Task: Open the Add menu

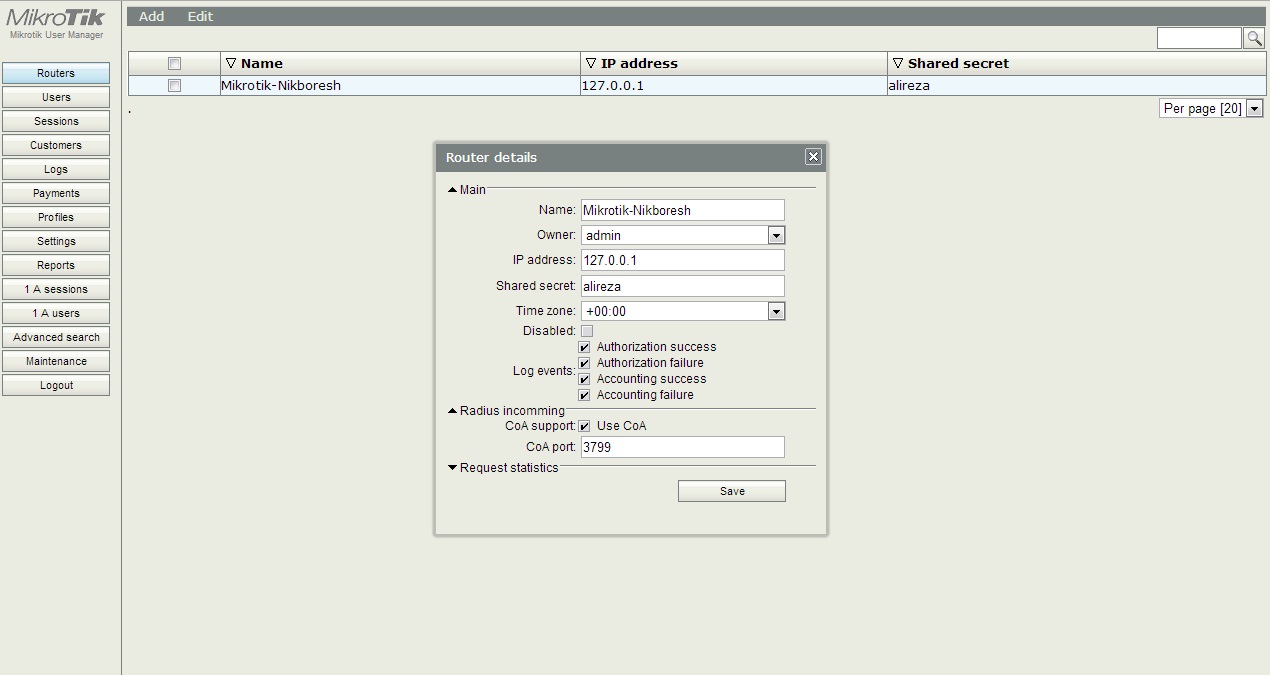Action: tap(152, 16)
